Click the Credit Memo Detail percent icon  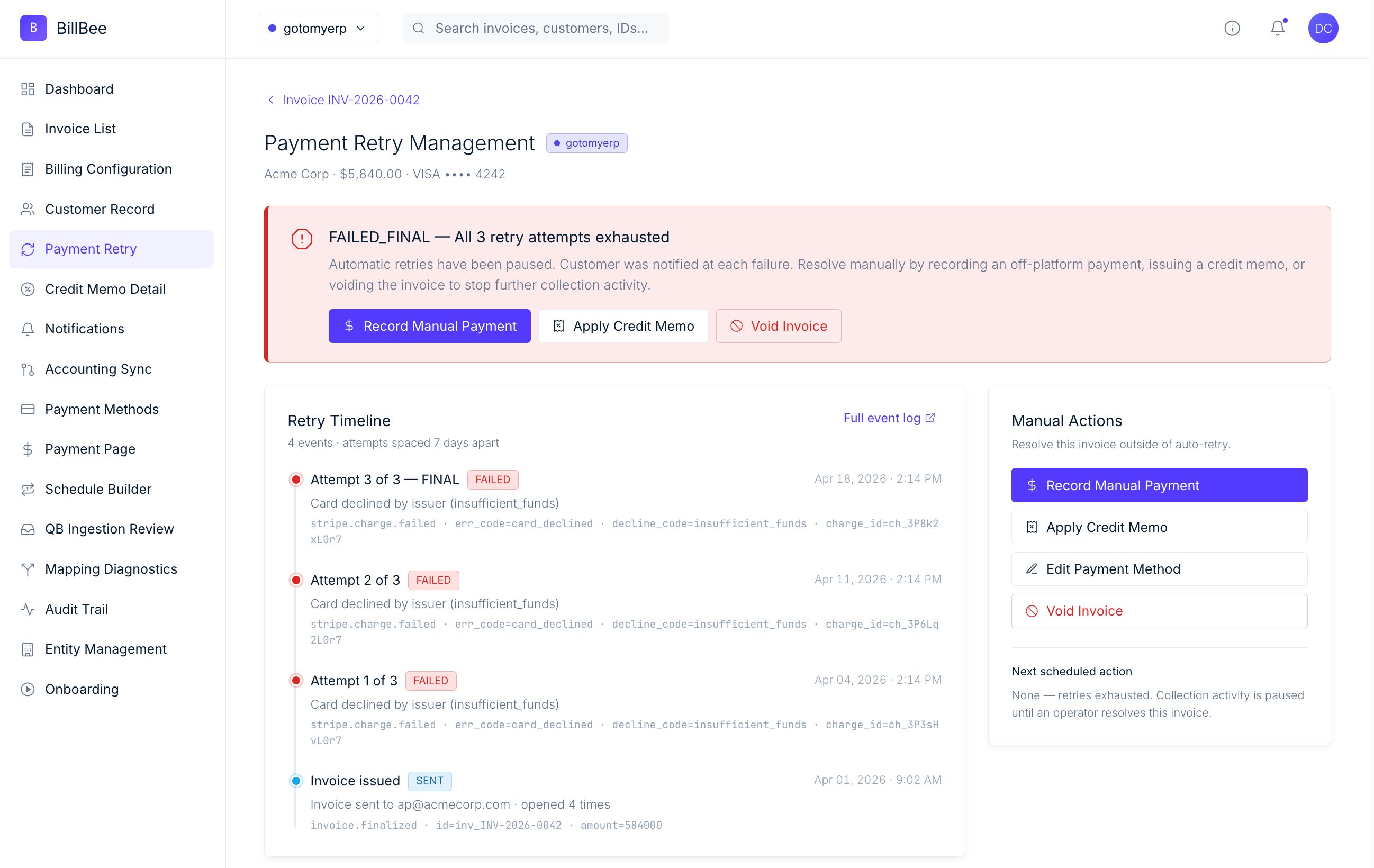28,289
